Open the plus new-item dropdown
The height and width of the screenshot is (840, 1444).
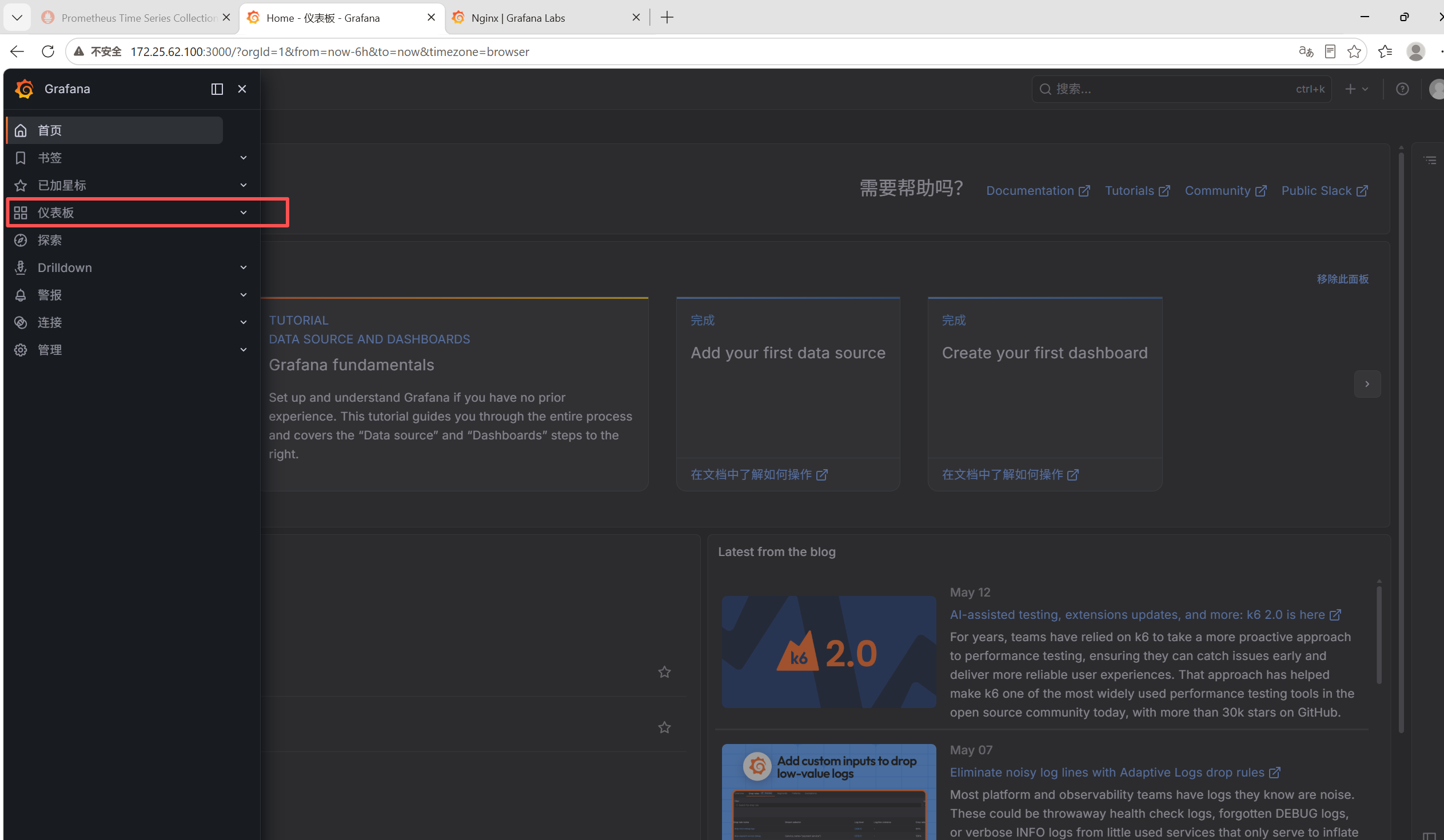[x=1357, y=89]
